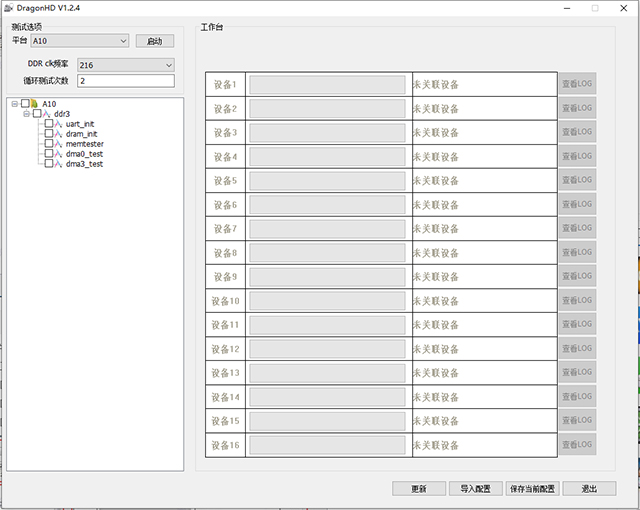The width and height of the screenshot is (640, 510).
Task: Click the dma3_test icon
Action: point(58,164)
